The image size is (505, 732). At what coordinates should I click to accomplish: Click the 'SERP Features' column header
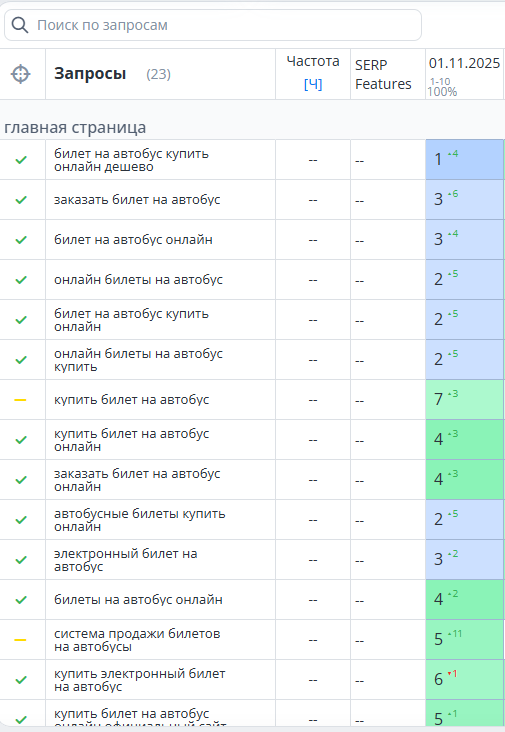383,74
